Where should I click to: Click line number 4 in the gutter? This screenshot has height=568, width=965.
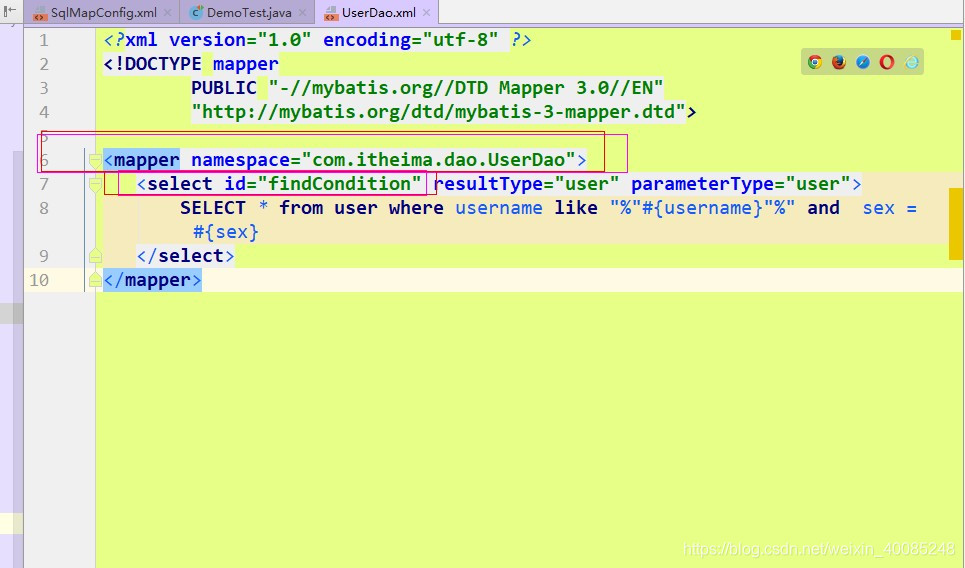[44, 112]
